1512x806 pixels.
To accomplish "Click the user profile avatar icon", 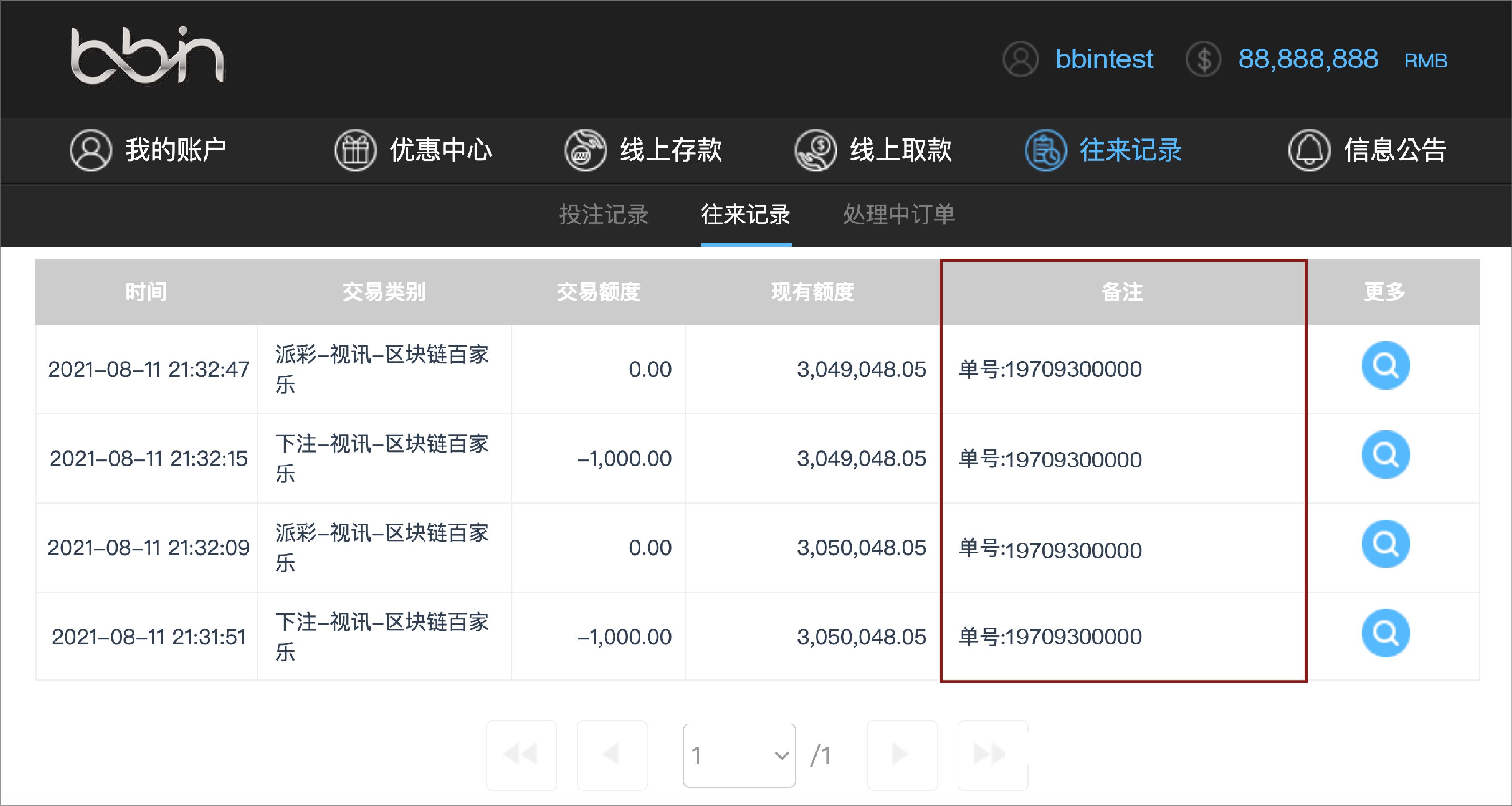I will tap(1020, 59).
